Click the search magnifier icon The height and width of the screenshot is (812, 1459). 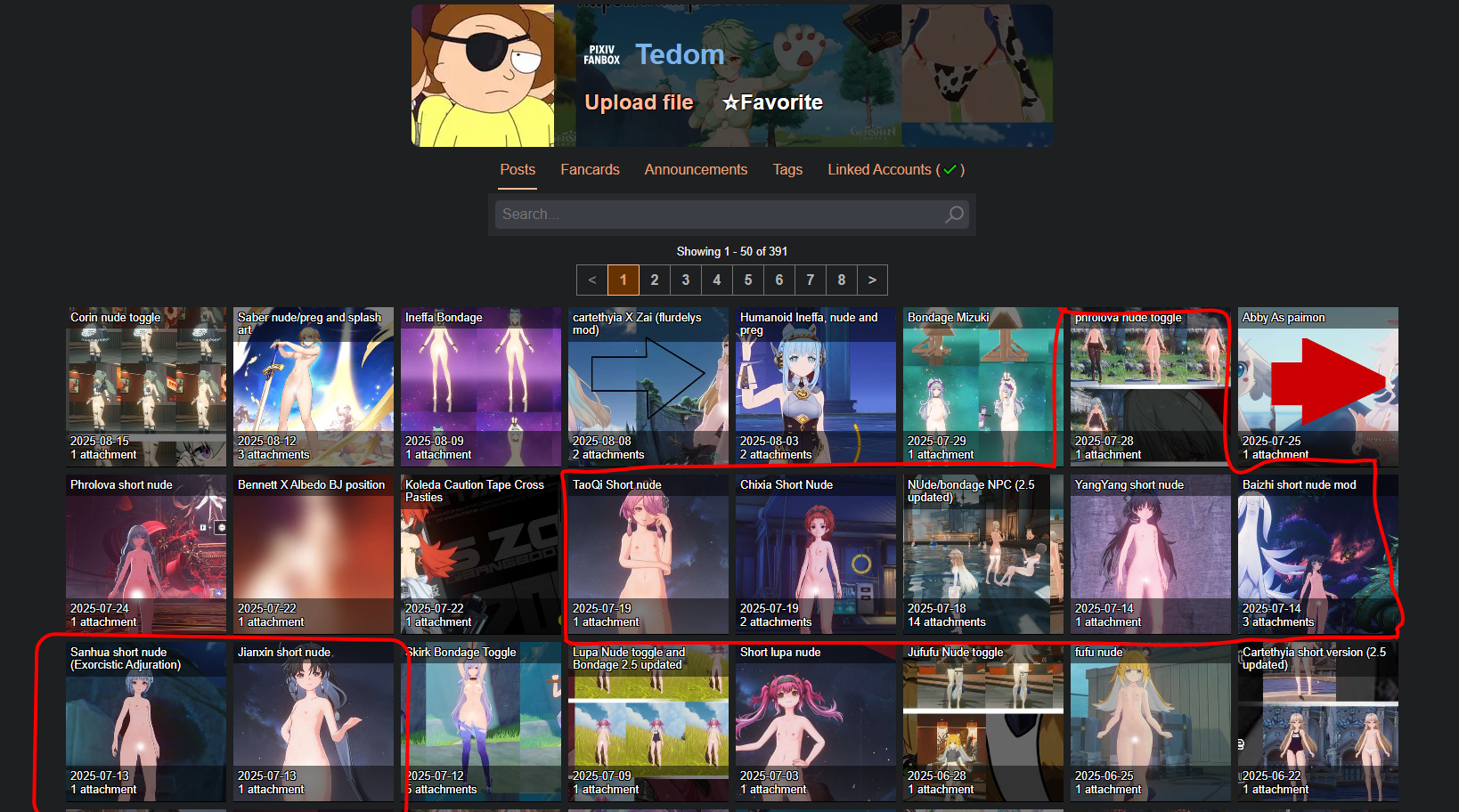pyautogui.click(x=954, y=215)
